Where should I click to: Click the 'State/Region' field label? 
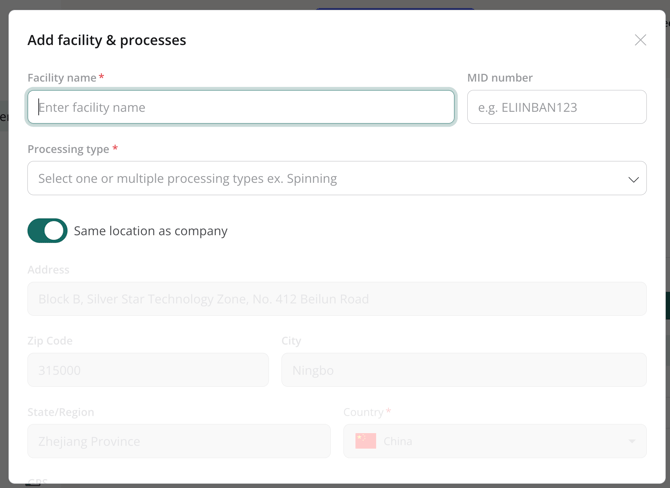(x=61, y=412)
